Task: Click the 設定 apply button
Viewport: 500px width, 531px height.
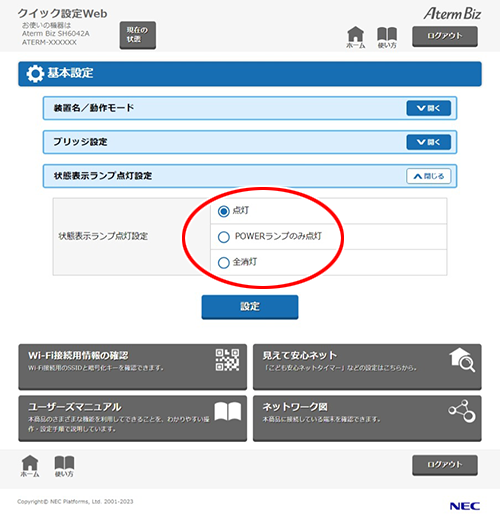Action: pos(250,307)
